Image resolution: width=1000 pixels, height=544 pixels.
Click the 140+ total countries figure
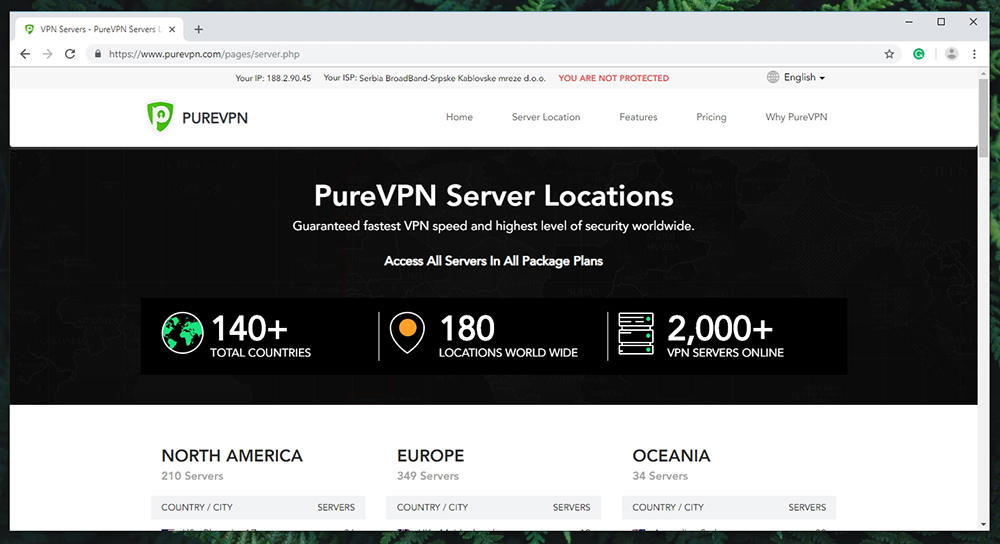[x=249, y=329]
